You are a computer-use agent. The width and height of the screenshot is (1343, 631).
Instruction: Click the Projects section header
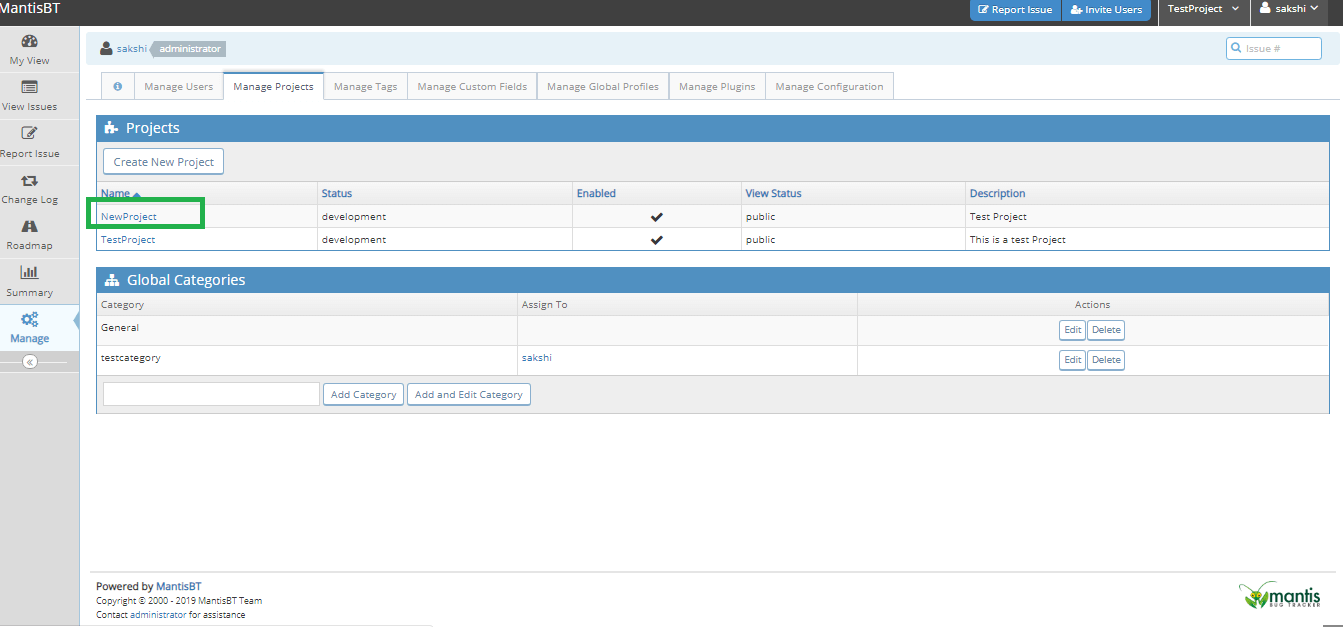point(713,128)
